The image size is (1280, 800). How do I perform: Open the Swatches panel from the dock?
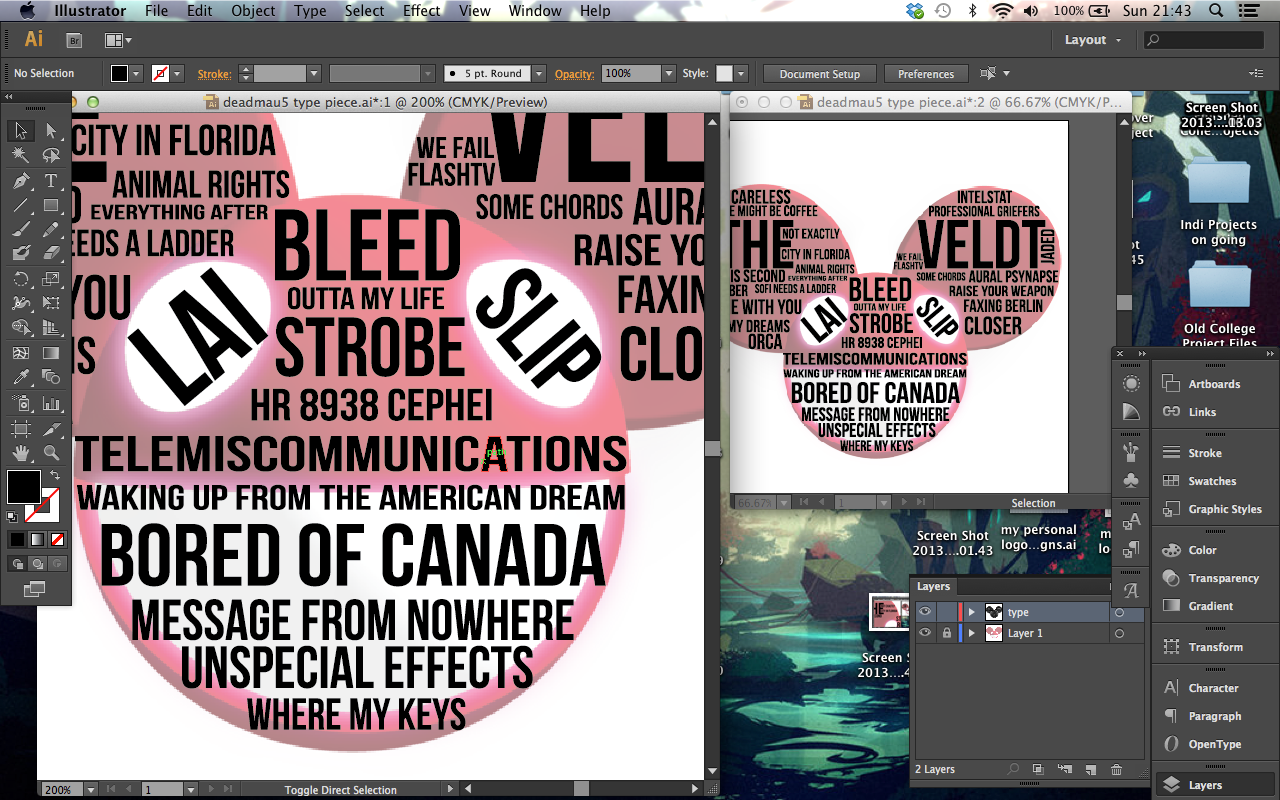pyautogui.click(x=1212, y=481)
